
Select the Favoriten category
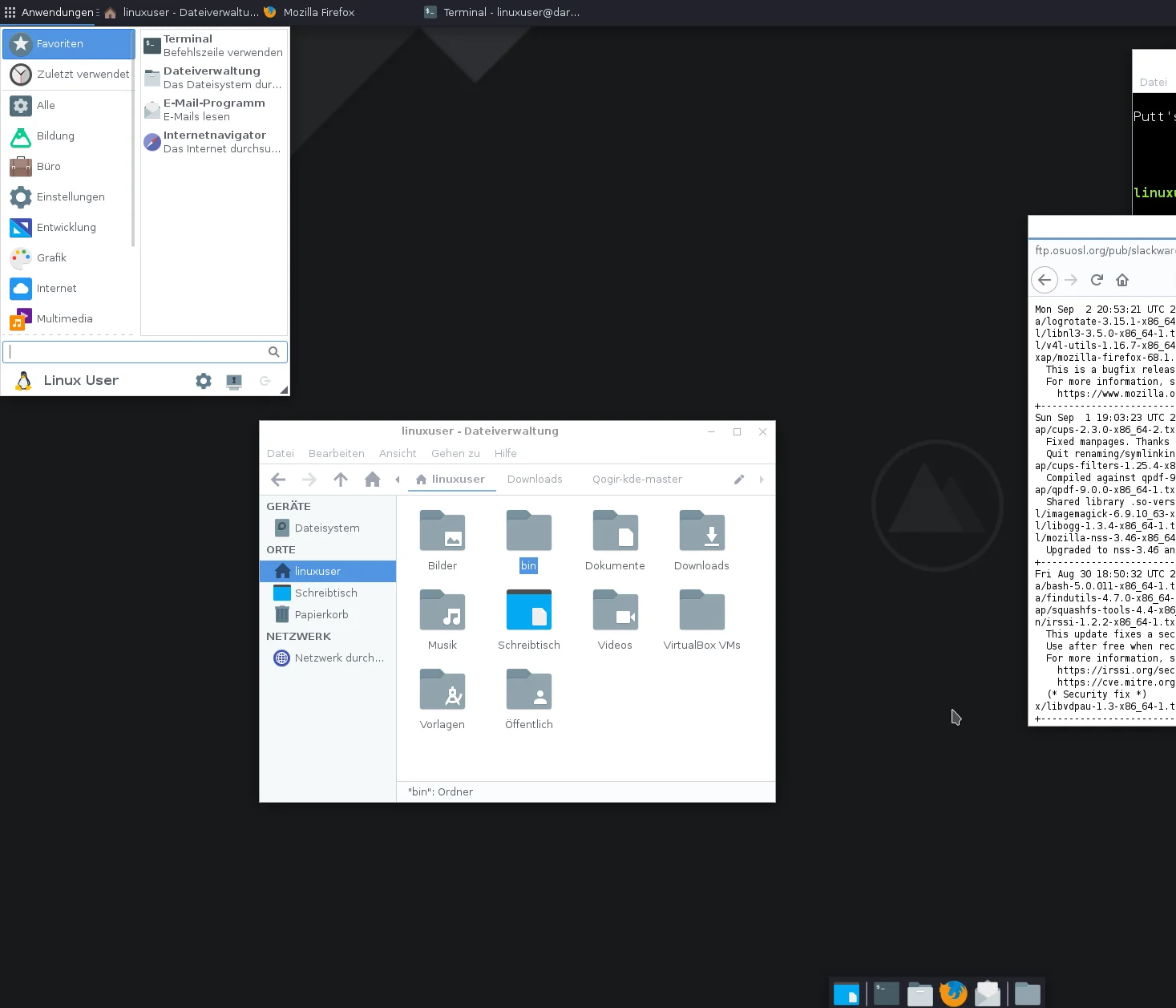[x=68, y=44]
